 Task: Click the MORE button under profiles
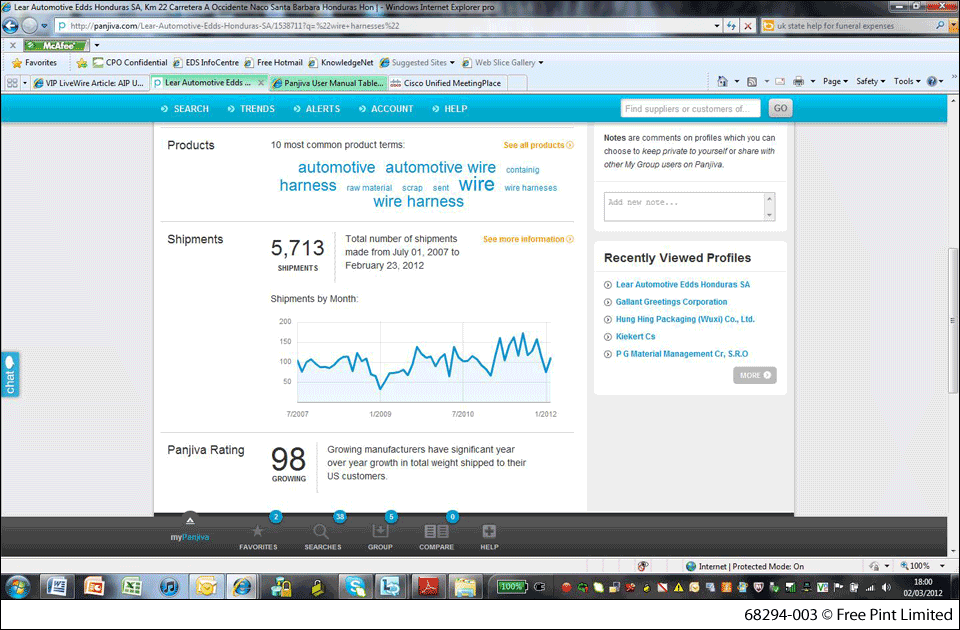pos(754,376)
